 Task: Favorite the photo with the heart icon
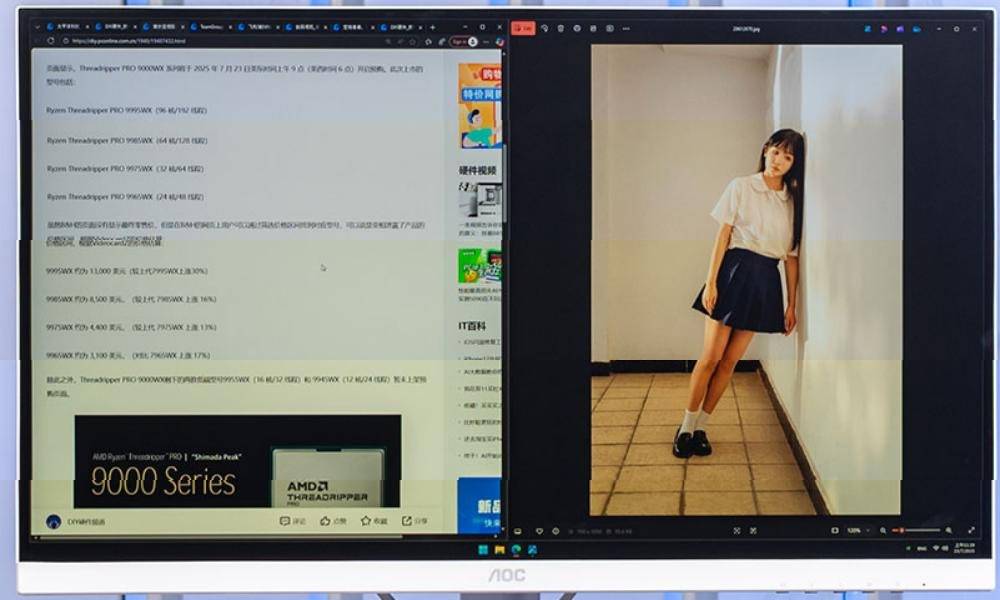click(x=540, y=531)
